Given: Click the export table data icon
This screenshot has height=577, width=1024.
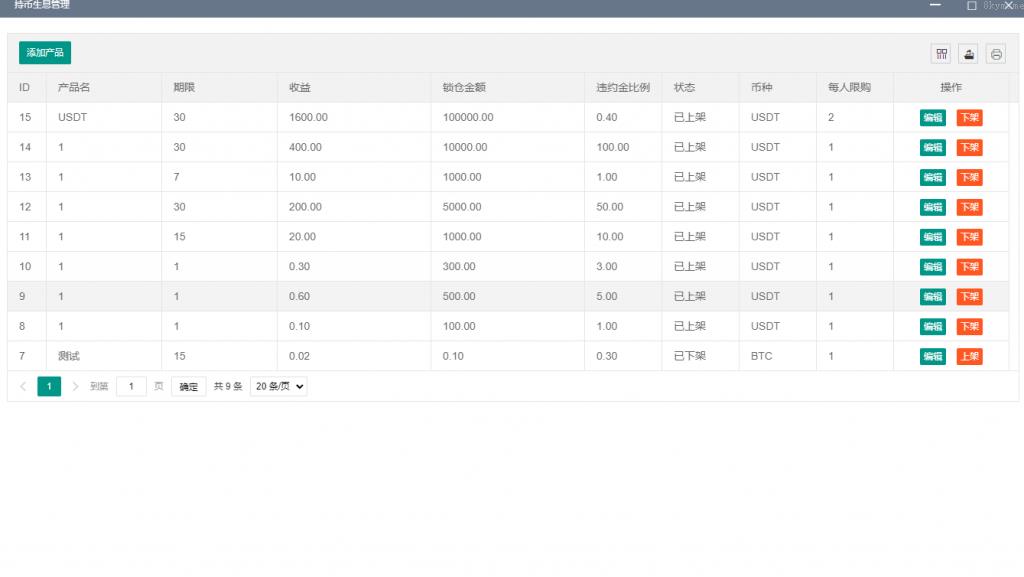Looking at the screenshot, I should (968, 54).
